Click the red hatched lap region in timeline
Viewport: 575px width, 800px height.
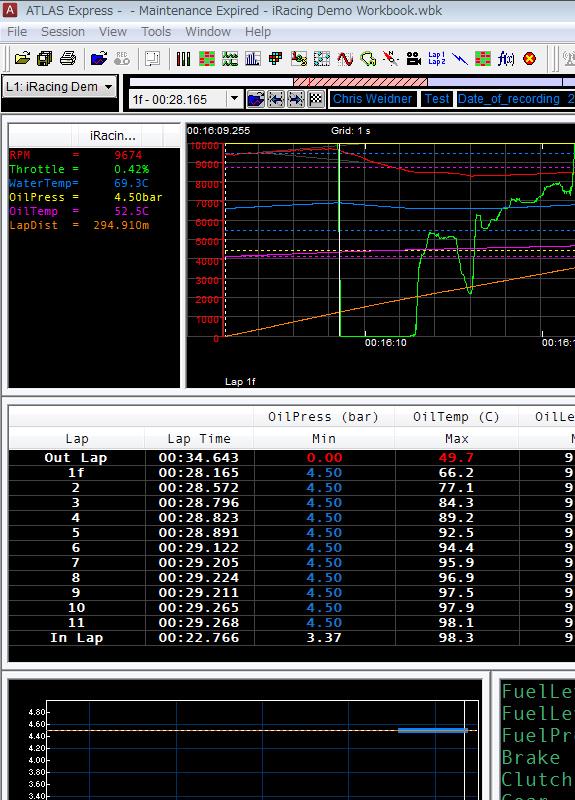point(360,82)
